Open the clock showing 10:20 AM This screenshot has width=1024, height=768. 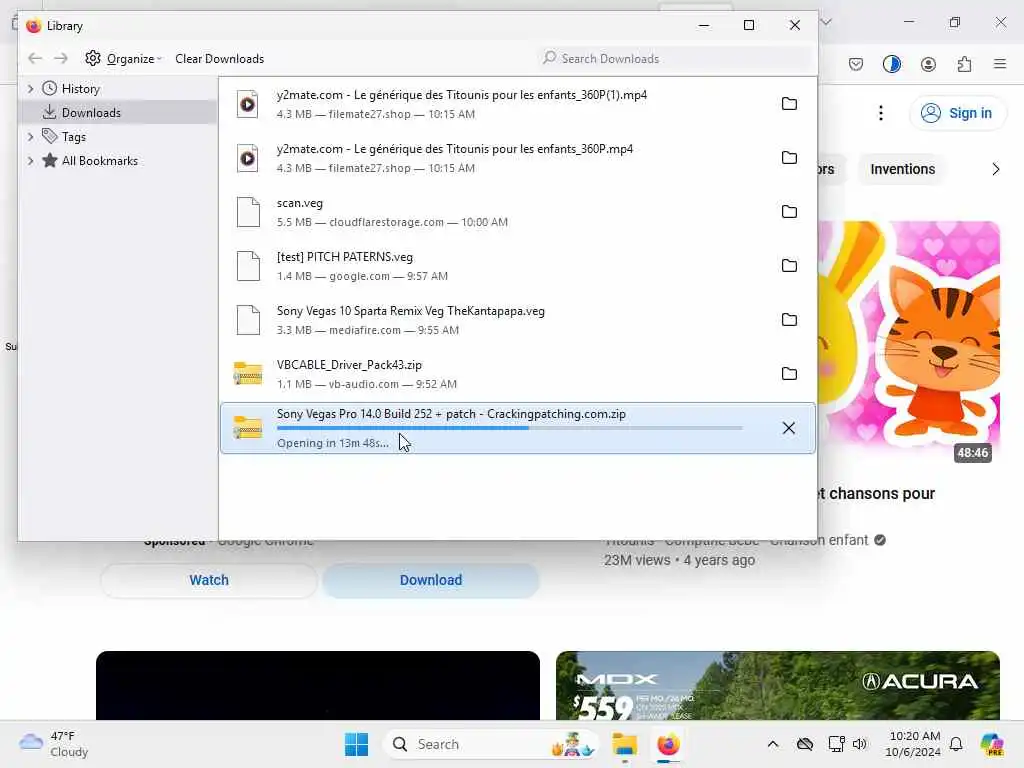pyautogui.click(x=913, y=744)
